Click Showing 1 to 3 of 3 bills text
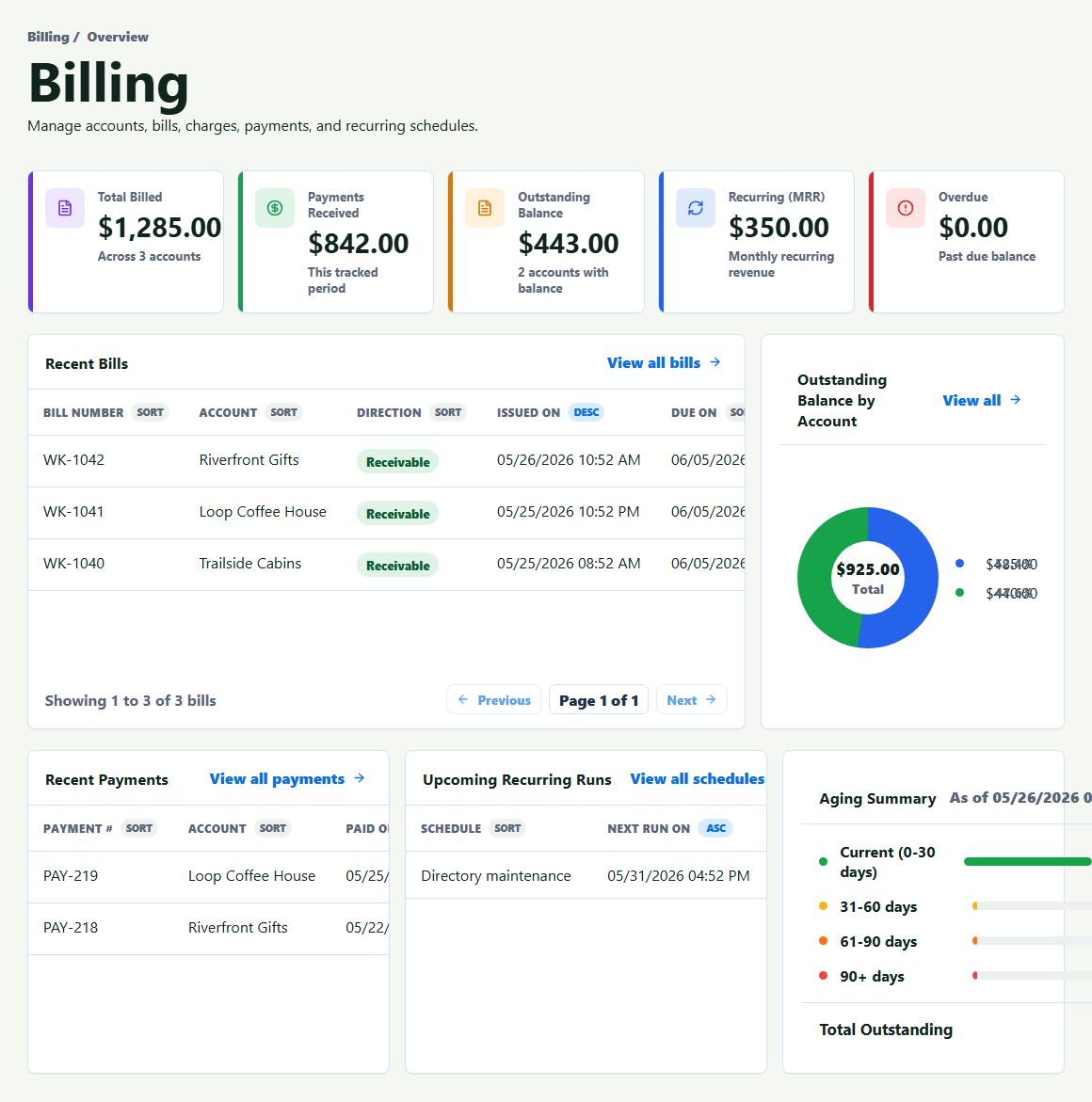This screenshot has height=1102, width=1092. click(130, 701)
